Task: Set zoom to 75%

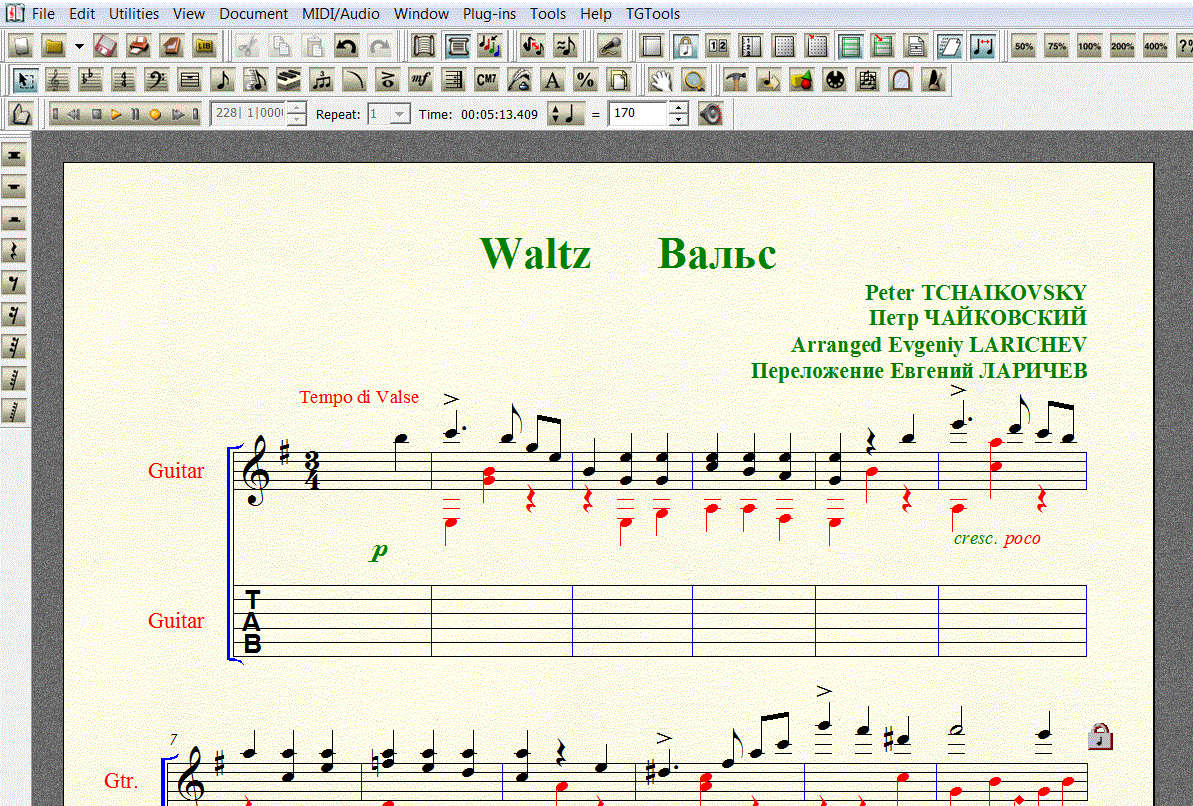Action: tap(1057, 46)
